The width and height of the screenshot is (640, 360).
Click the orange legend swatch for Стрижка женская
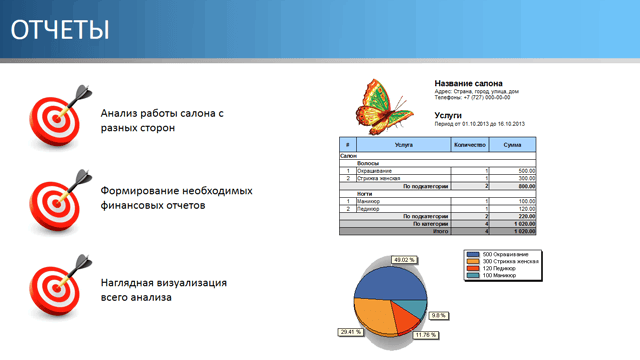(x=473, y=261)
